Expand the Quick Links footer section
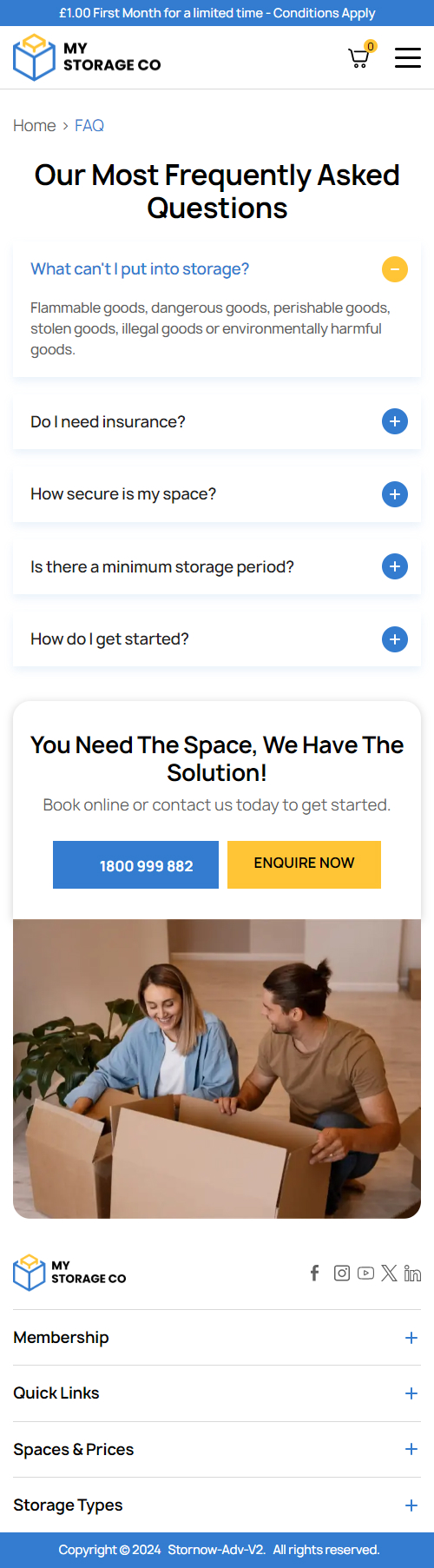This screenshot has width=434, height=1568. (217, 1393)
